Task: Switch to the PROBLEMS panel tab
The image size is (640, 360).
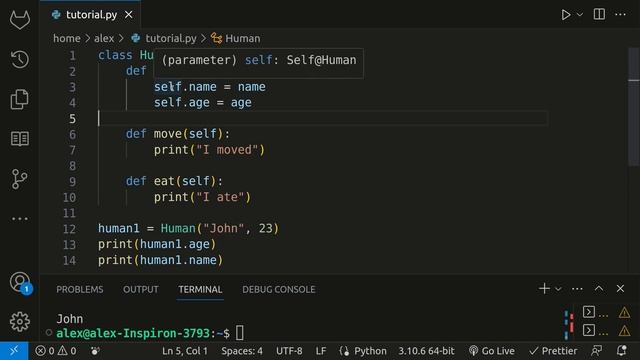Action: pos(80,289)
